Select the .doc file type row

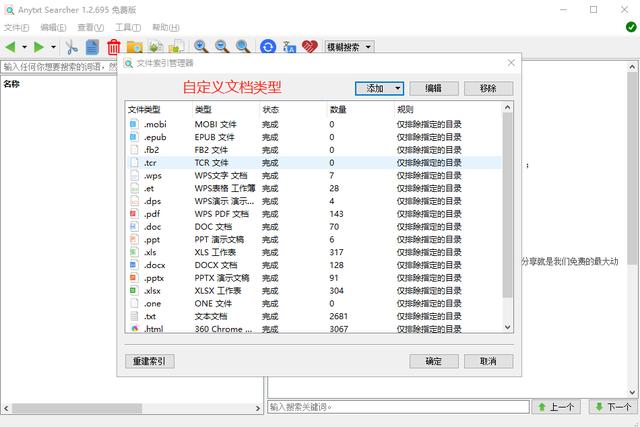pos(314,227)
